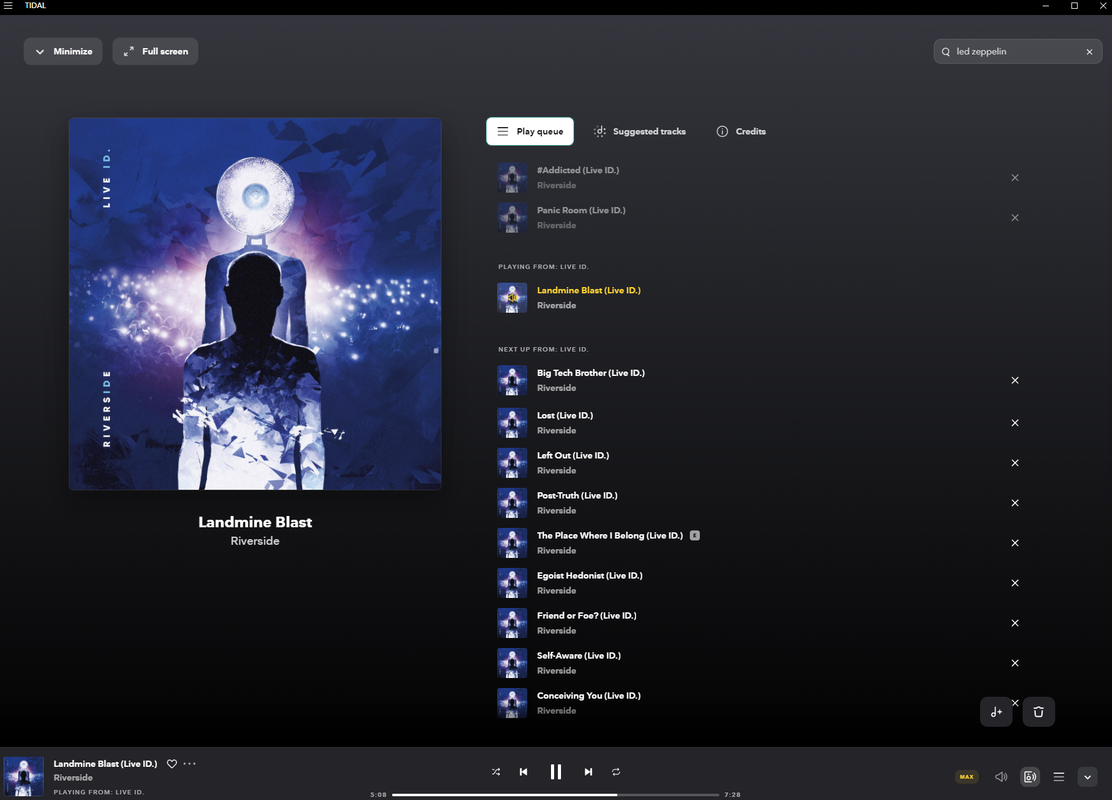Seek in the playback progress bar
Viewport: 1112px width, 800px height.
click(x=555, y=795)
